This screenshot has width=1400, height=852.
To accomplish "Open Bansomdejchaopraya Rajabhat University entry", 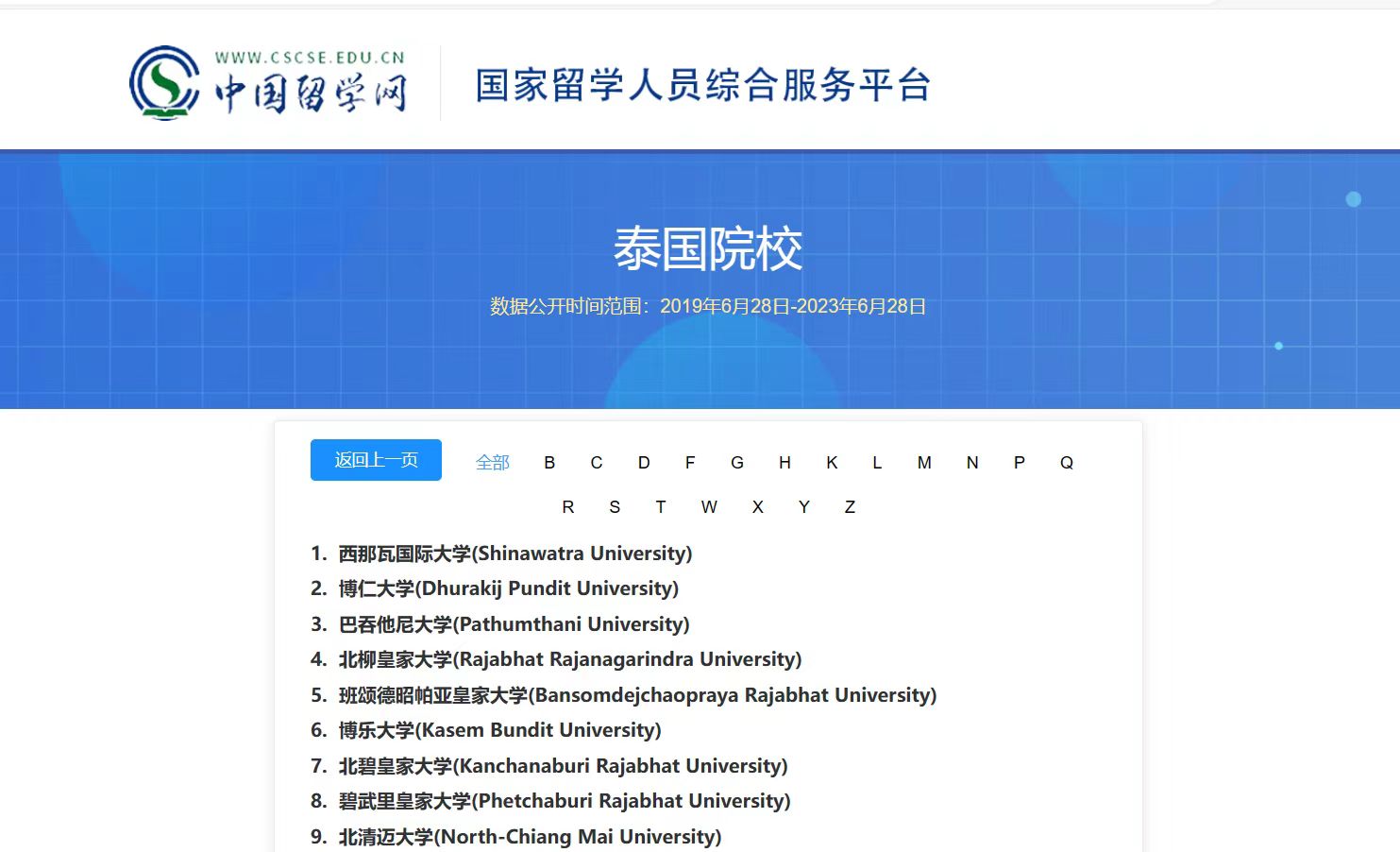I will [x=637, y=695].
